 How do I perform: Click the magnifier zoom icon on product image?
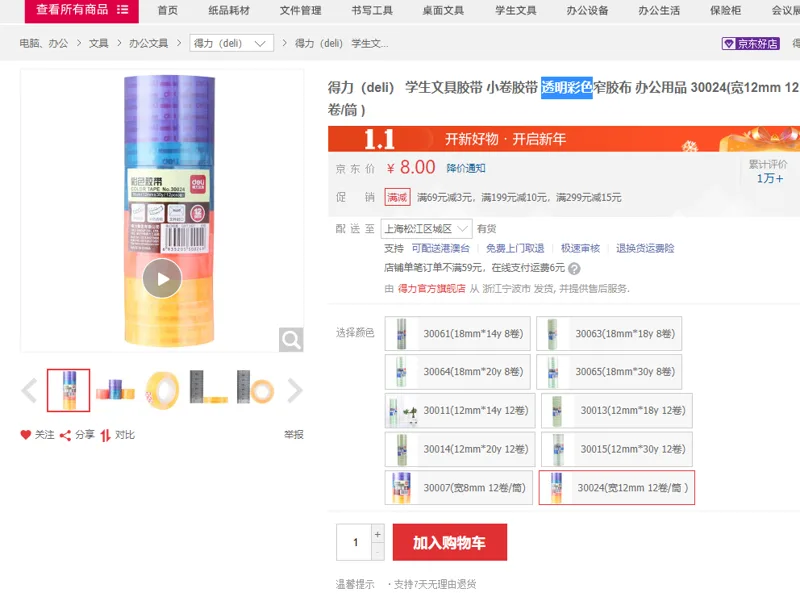(x=291, y=340)
